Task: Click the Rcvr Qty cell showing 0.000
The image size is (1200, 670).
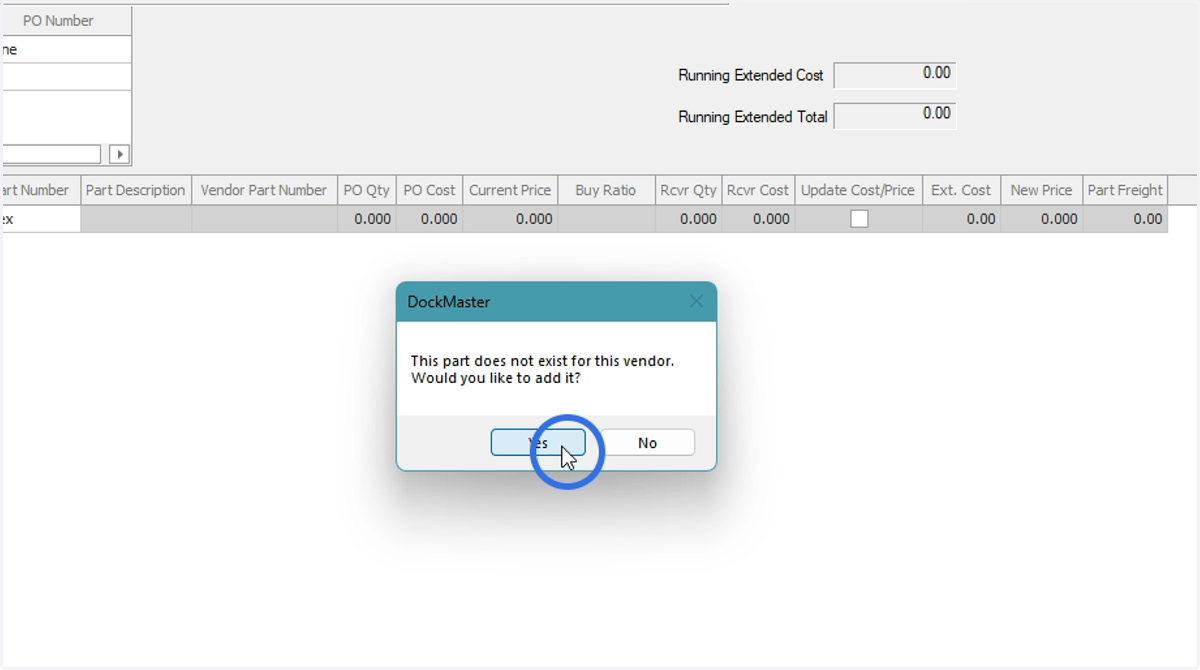Action: point(688,219)
